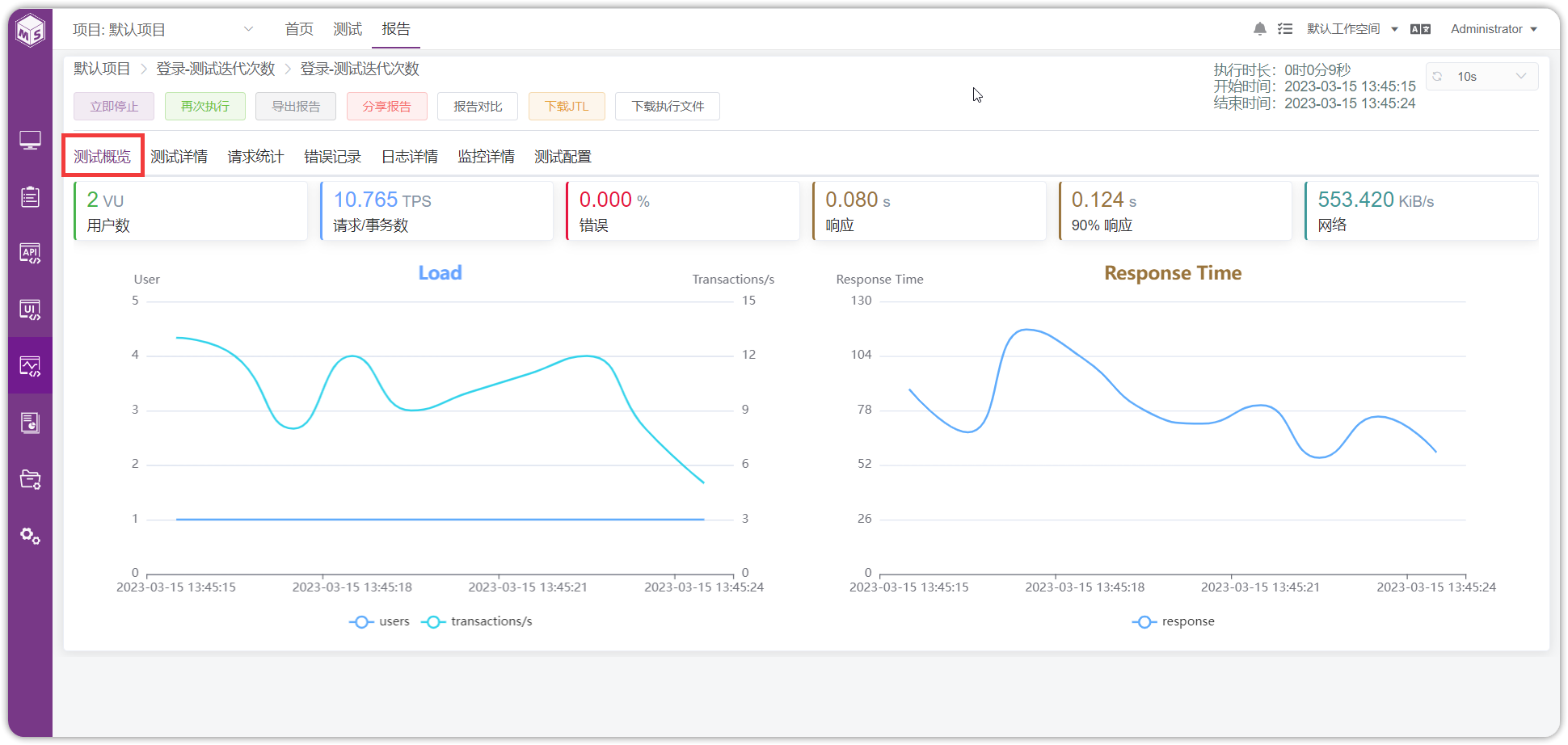1568x745 pixels.
Task: Open the project settings folder icon
Action: 30,479
